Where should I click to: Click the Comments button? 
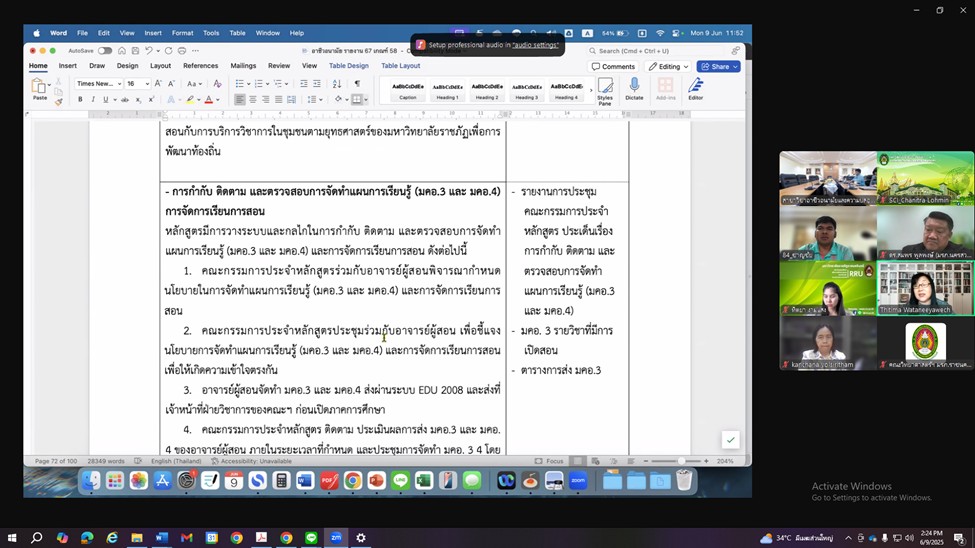[x=614, y=67]
